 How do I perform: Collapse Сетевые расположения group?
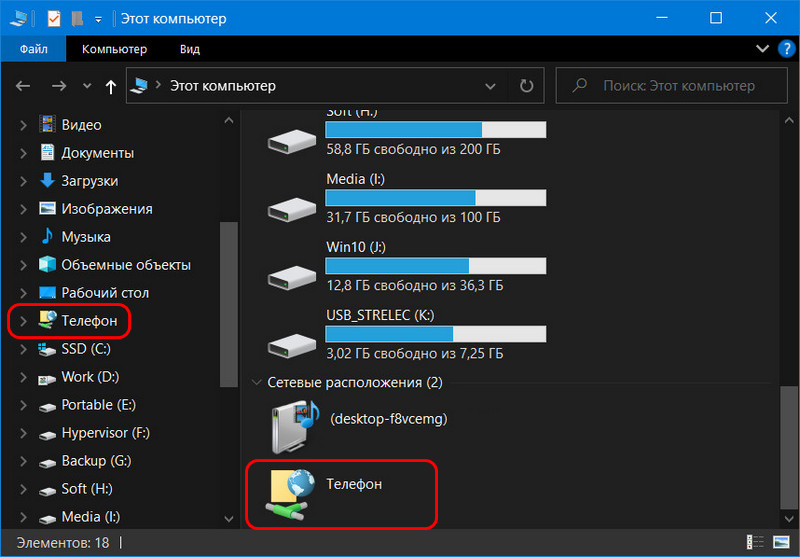(x=256, y=383)
